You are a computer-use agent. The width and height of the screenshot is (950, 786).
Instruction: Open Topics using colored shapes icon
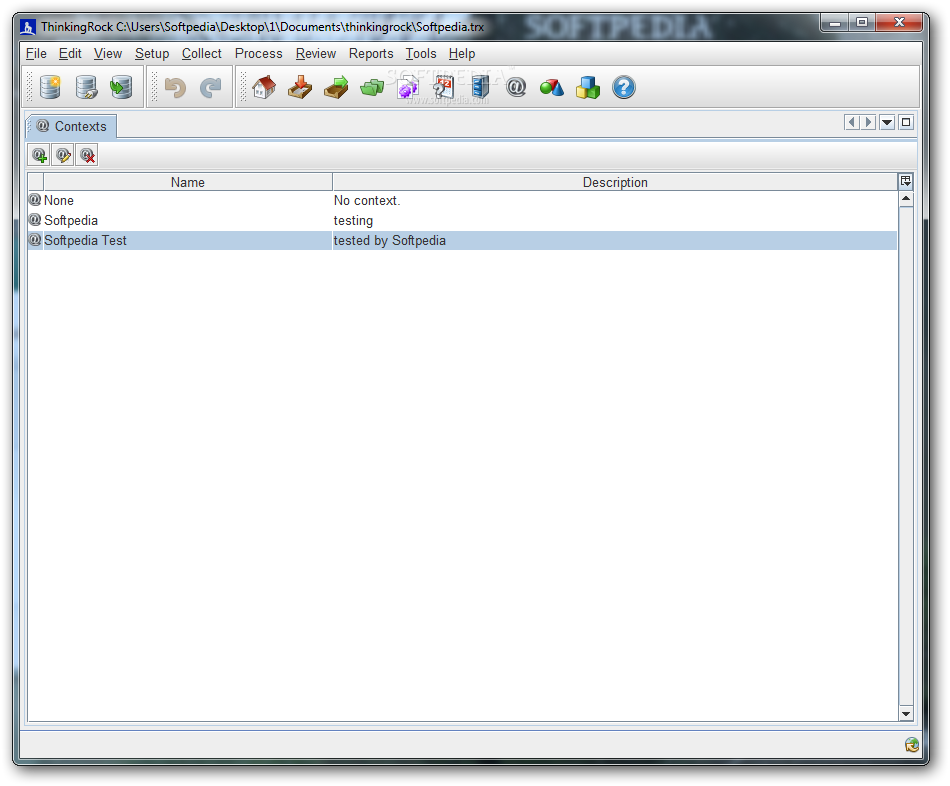(x=551, y=88)
